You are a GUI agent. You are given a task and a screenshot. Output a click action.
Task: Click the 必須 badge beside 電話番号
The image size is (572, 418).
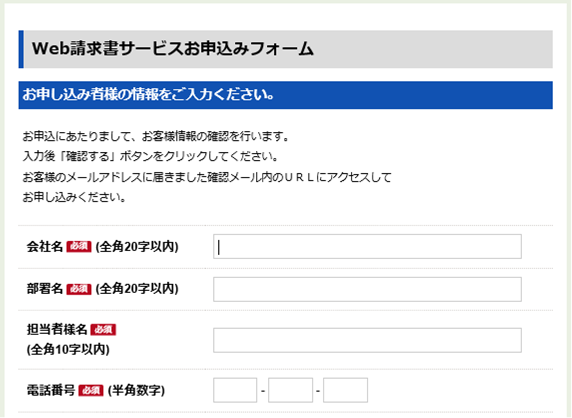pos(91,391)
